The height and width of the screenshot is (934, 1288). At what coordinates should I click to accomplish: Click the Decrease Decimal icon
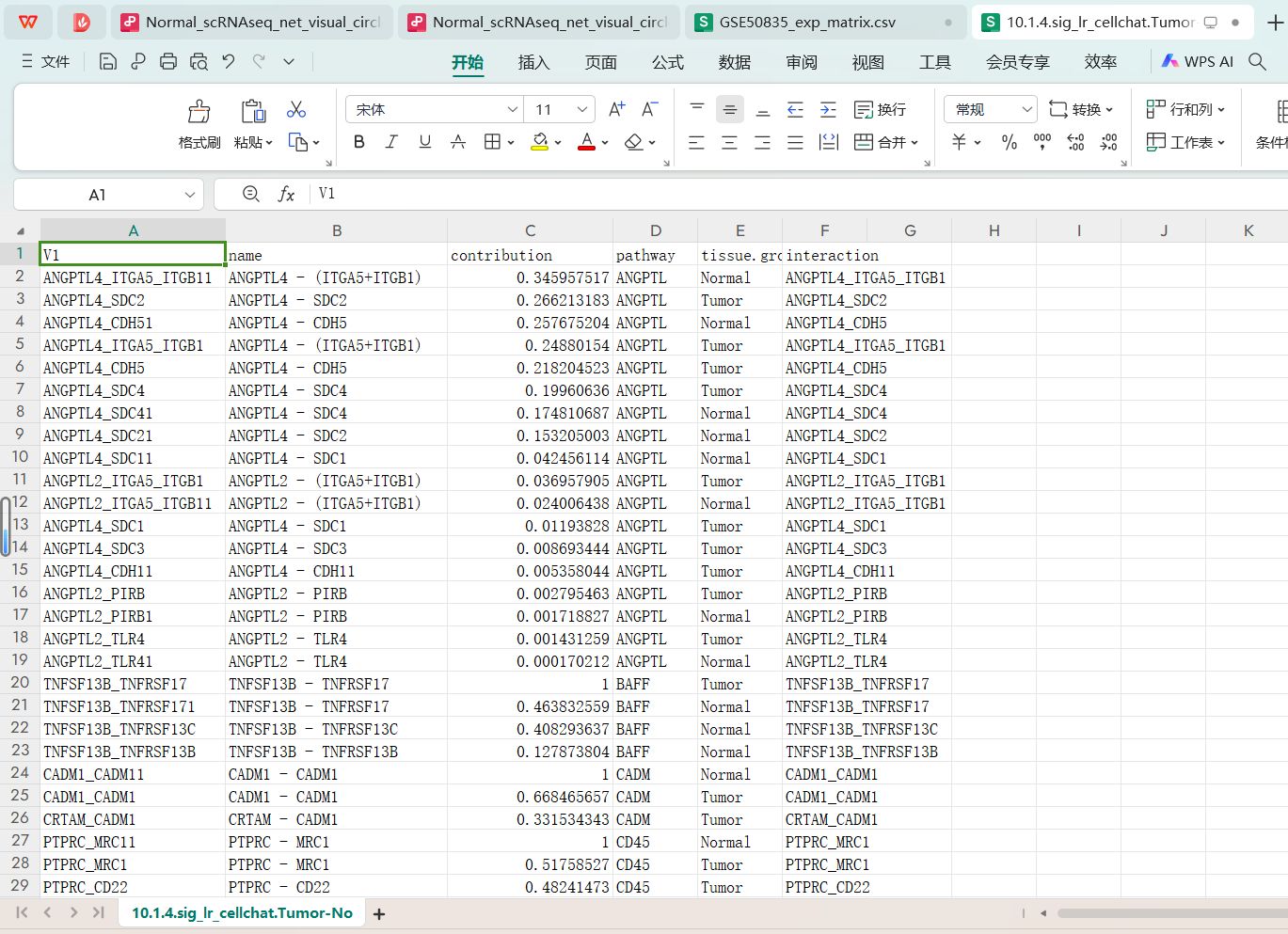tap(1109, 142)
